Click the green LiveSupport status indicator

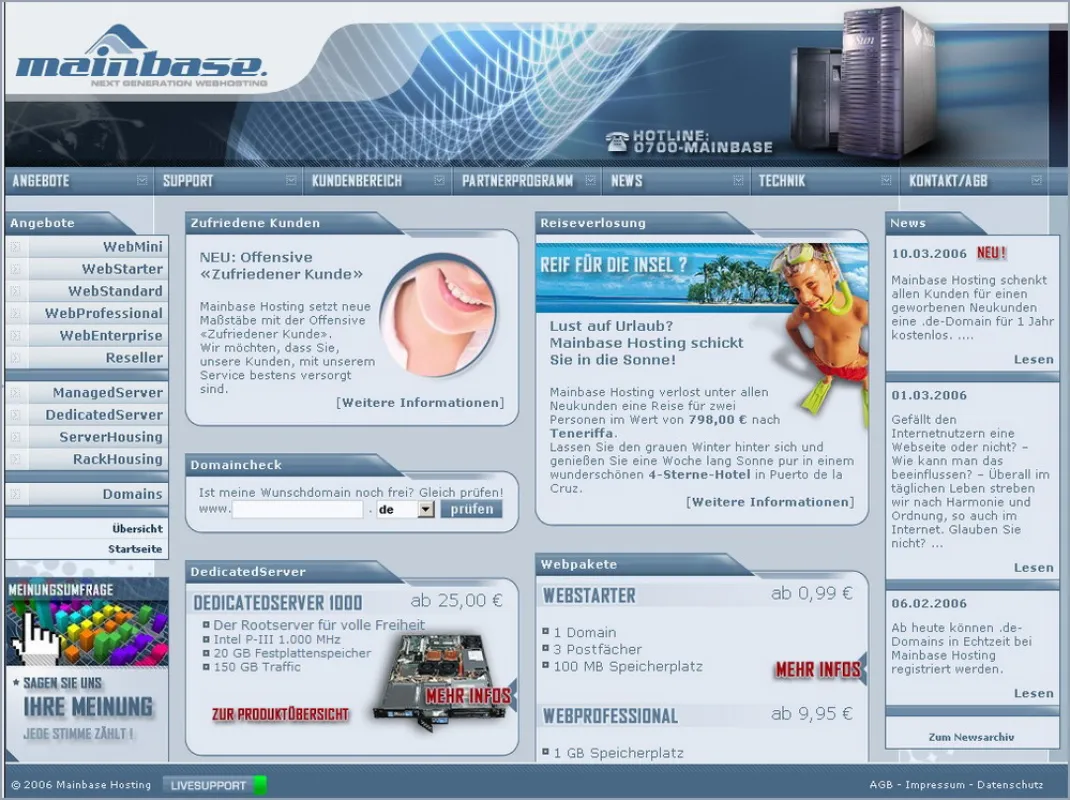[260, 785]
